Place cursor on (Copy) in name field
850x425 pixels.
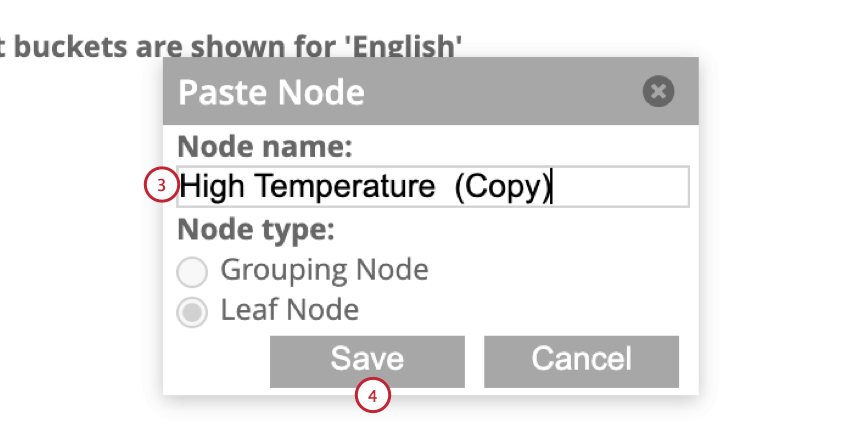501,186
